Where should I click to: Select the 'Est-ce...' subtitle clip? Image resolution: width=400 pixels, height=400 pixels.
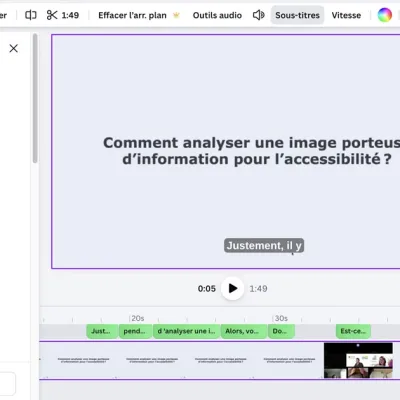point(353,331)
